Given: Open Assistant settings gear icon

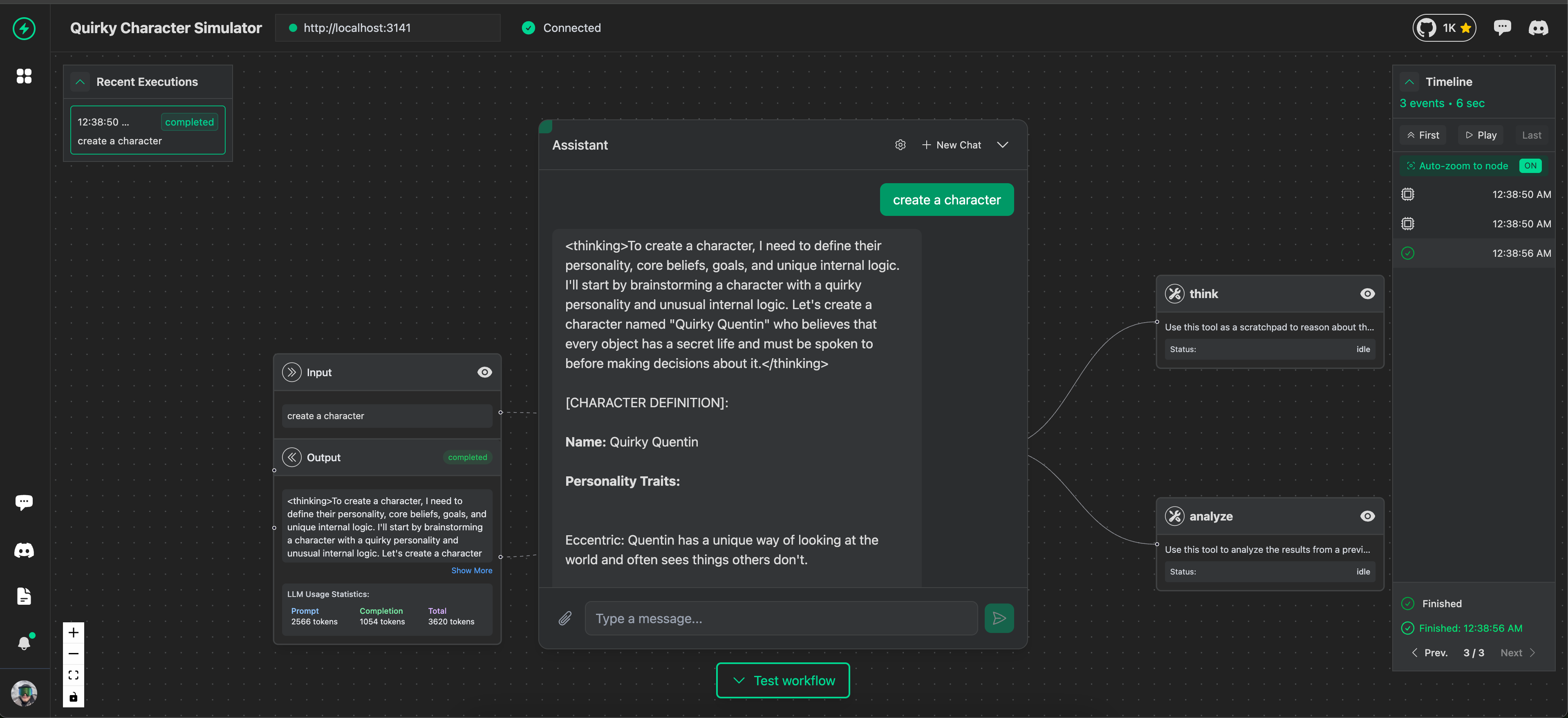Looking at the screenshot, I should [900, 145].
